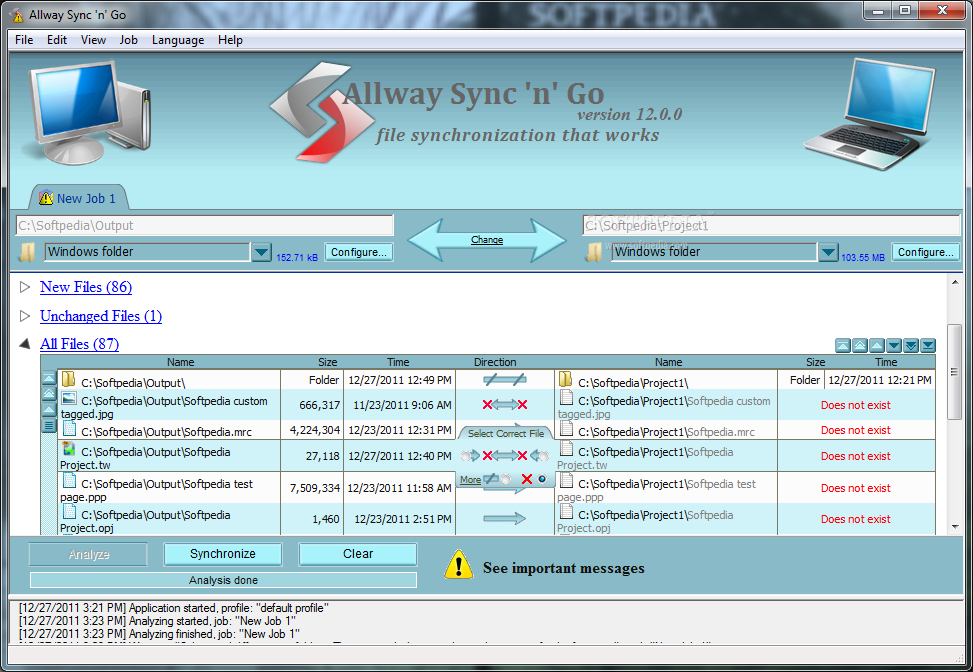Click the jump-to-bottom arrow button above the right Time column
The image size is (973, 672).
pyautogui.click(x=928, y=346)
